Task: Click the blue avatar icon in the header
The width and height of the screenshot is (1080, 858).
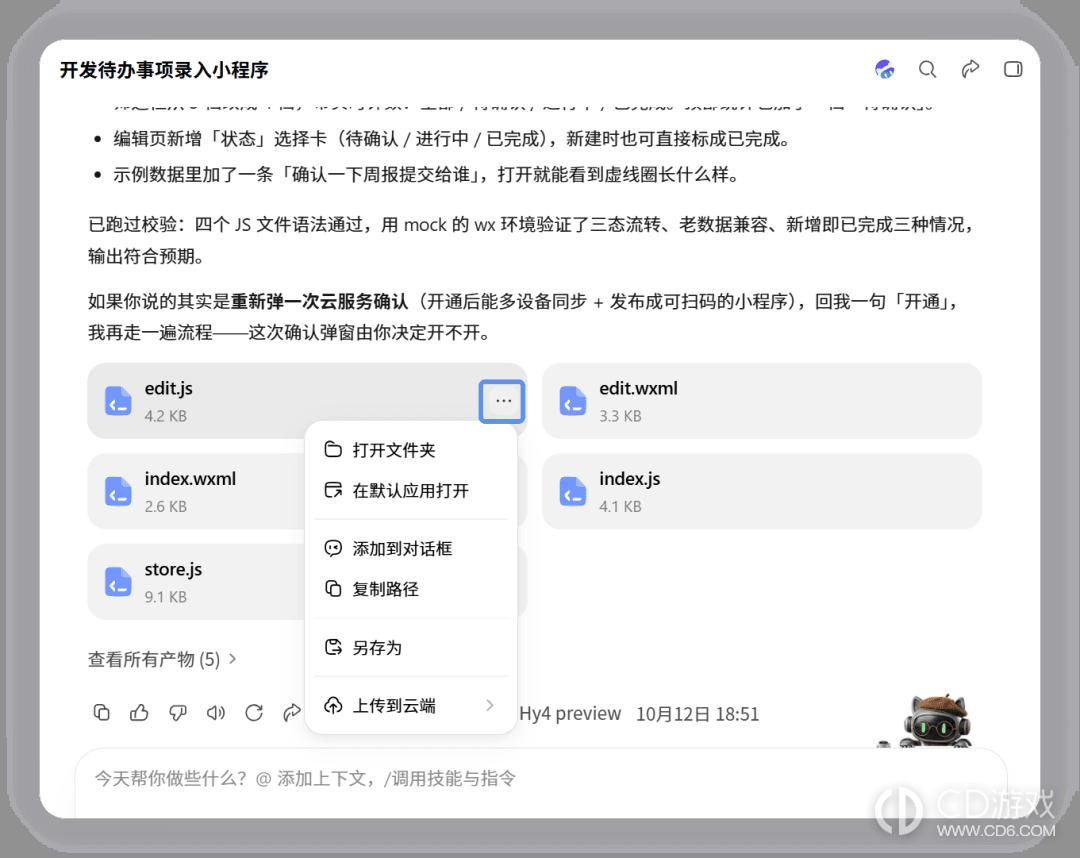Action: click(885, 69)
